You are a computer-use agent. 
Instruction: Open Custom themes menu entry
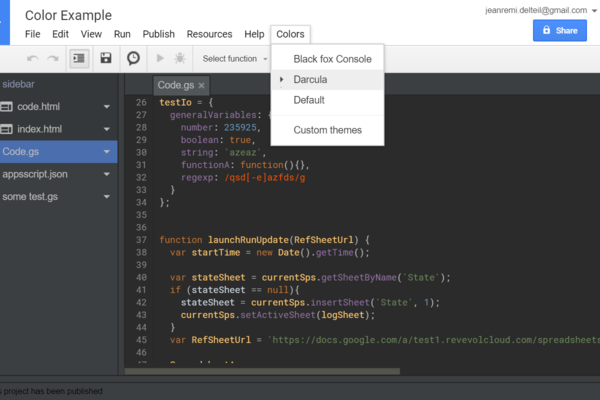(x=328, y=130)
